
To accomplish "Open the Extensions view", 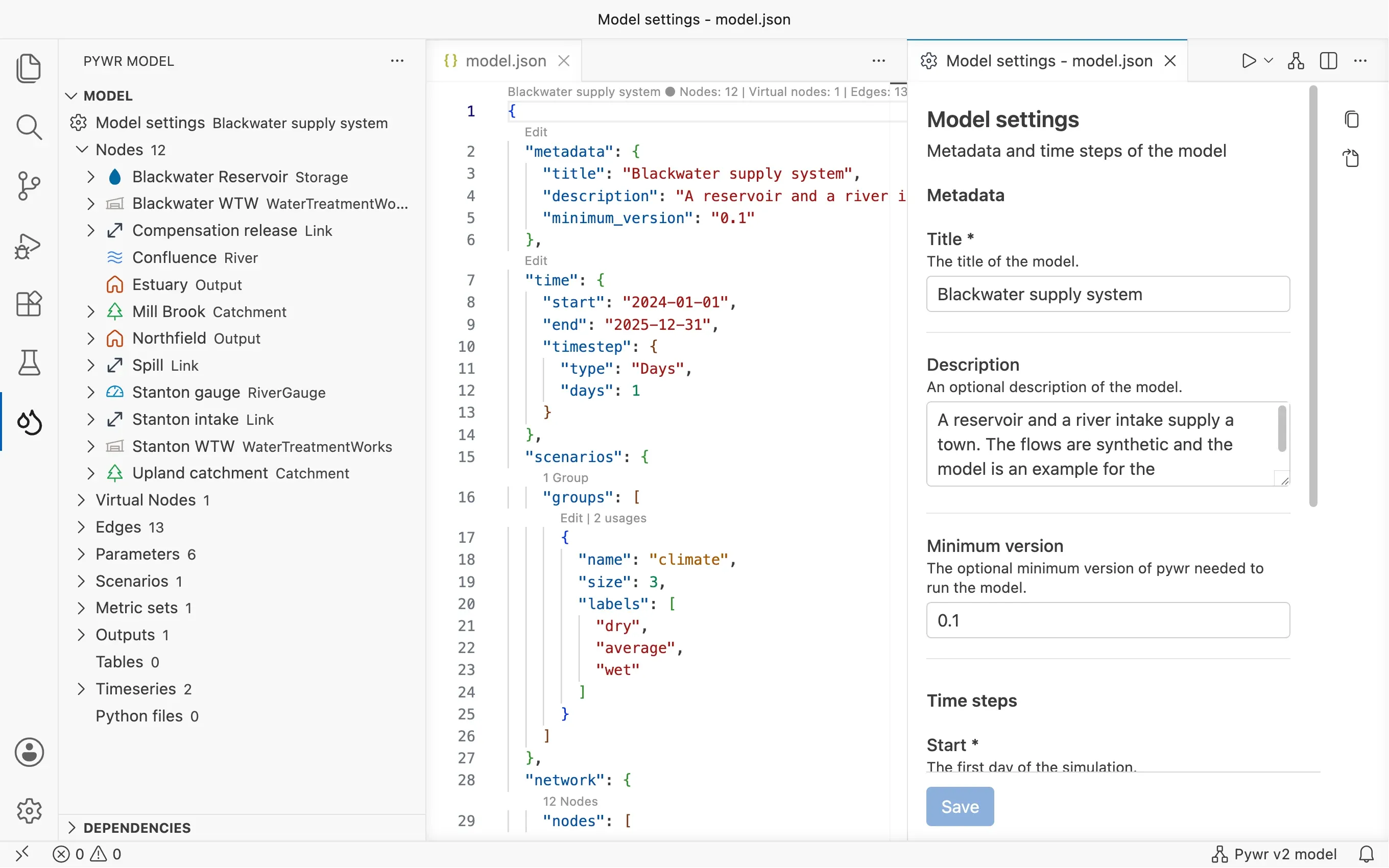I will tap(29, 304).
